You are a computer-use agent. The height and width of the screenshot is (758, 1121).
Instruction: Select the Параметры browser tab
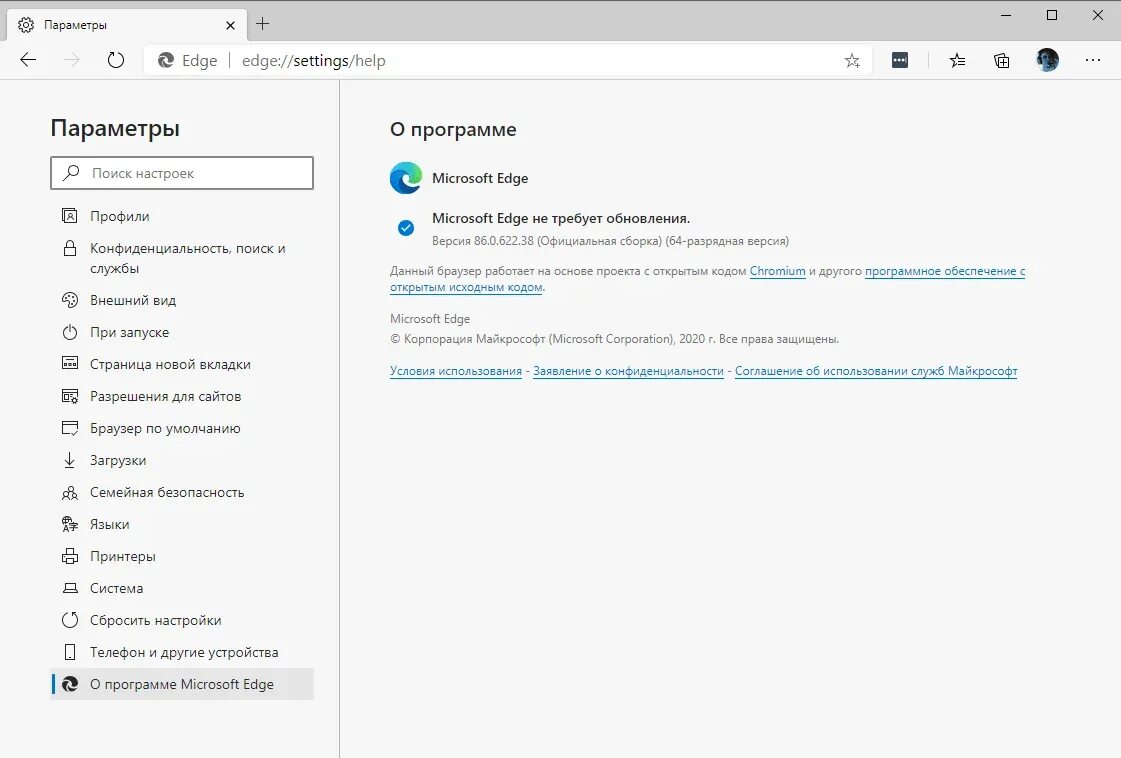coord(127,25)
